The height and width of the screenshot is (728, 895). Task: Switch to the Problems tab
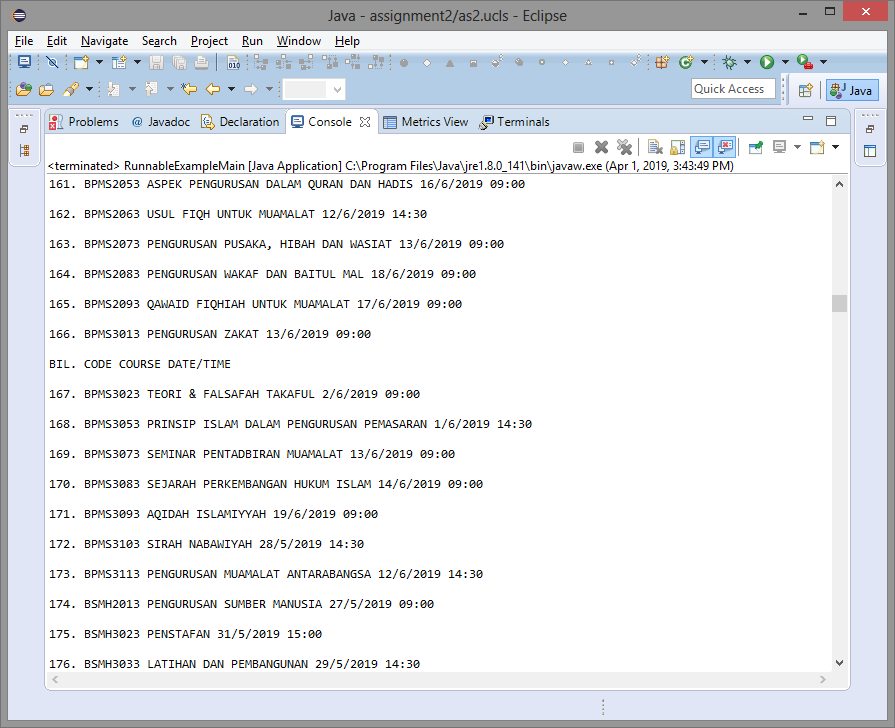pyautogui.click(x=84, y=122)
